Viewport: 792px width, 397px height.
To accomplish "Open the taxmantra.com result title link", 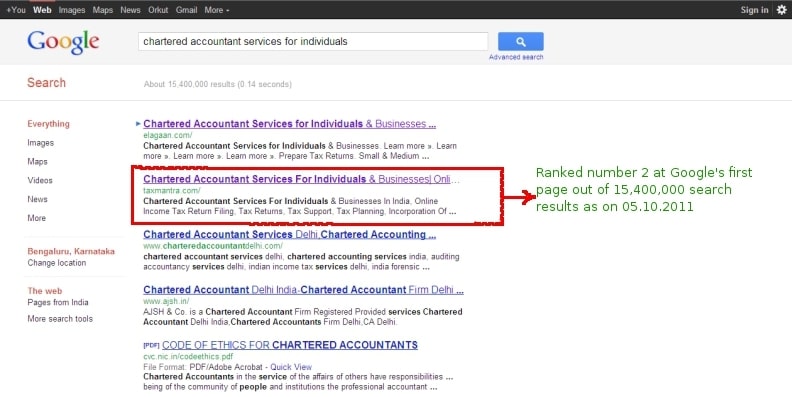I will (x=301, y=179).
